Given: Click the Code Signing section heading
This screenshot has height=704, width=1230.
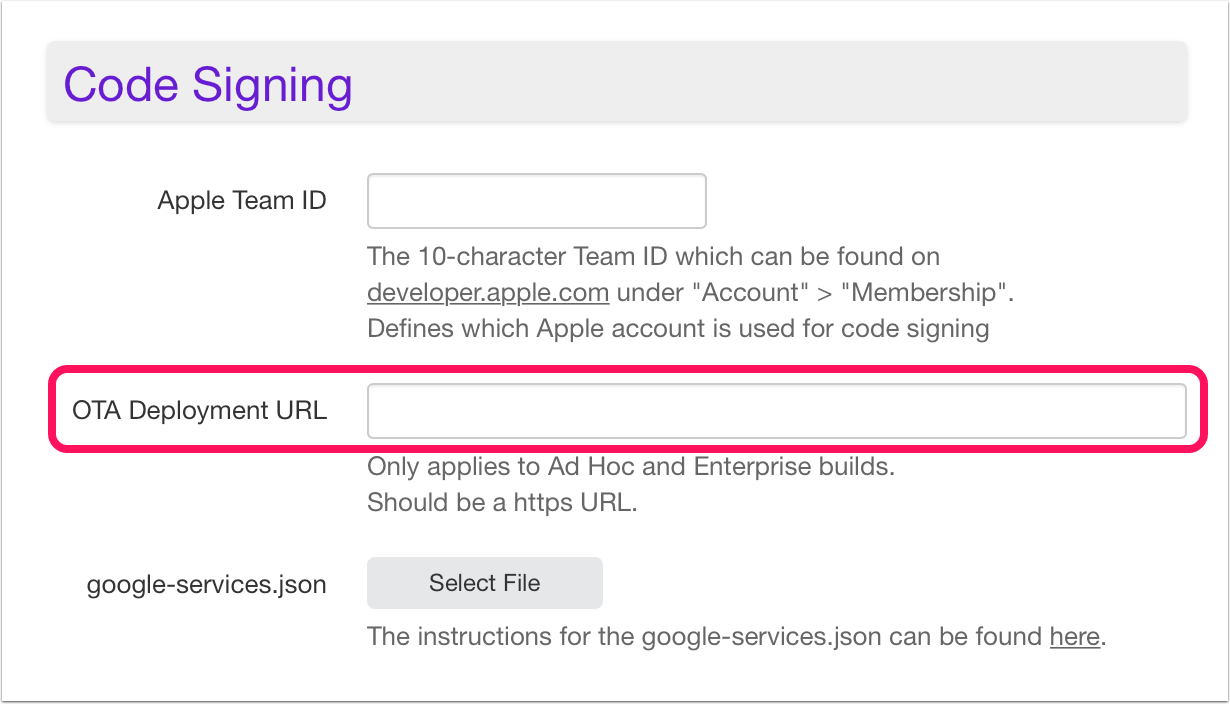Looking at the screenshot, I should [x=208, y=84].
